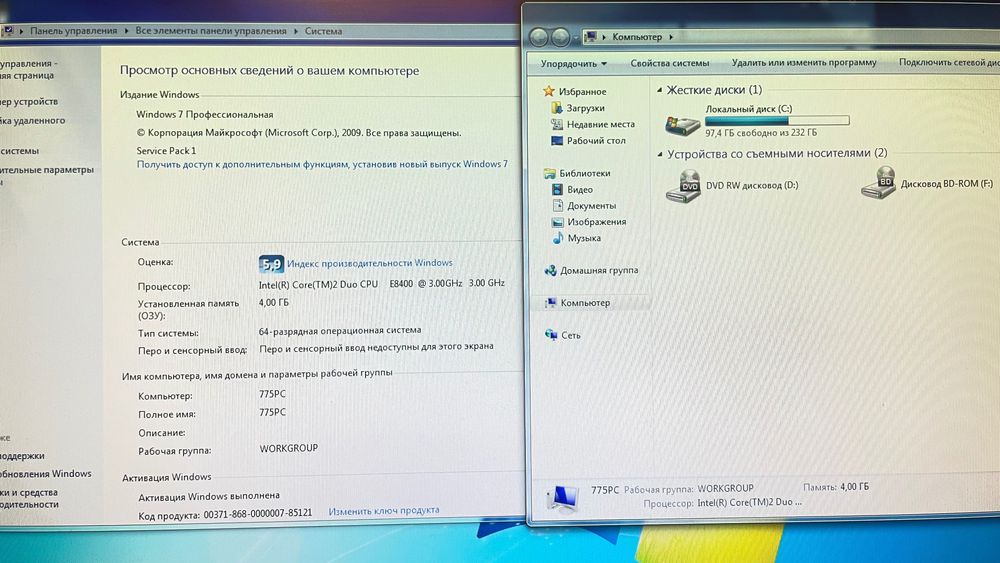Select Изображения under Библиотеки

point(596,222)
